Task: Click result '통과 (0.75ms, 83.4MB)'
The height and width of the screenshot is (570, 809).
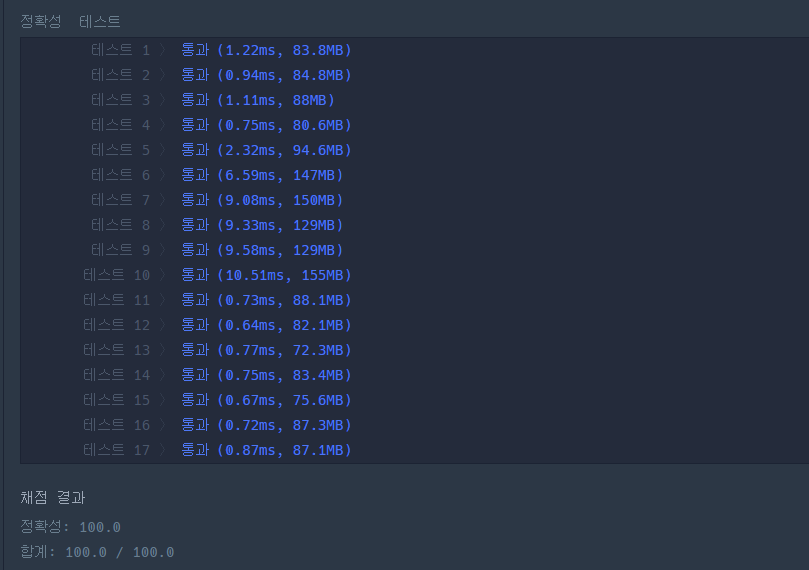Action: 266,375
